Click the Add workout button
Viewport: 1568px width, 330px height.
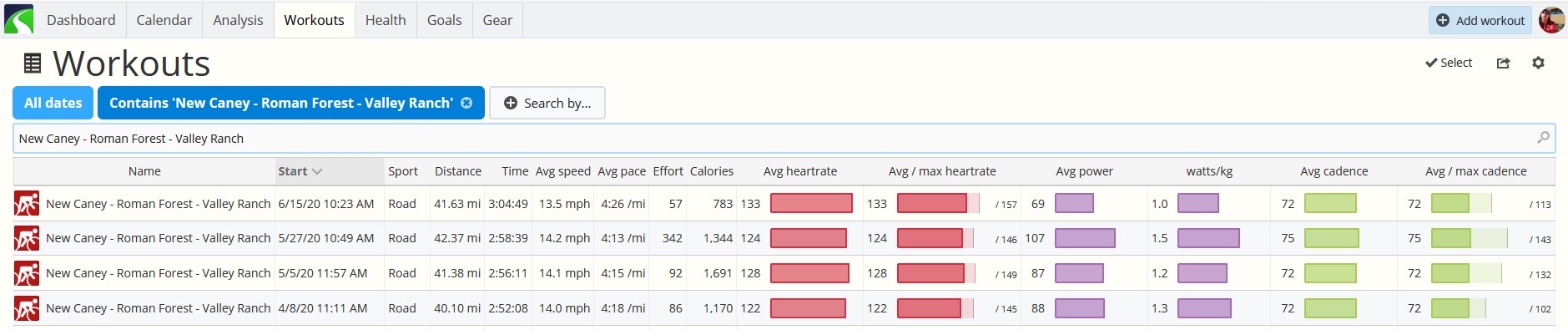tap(1480, 20)
